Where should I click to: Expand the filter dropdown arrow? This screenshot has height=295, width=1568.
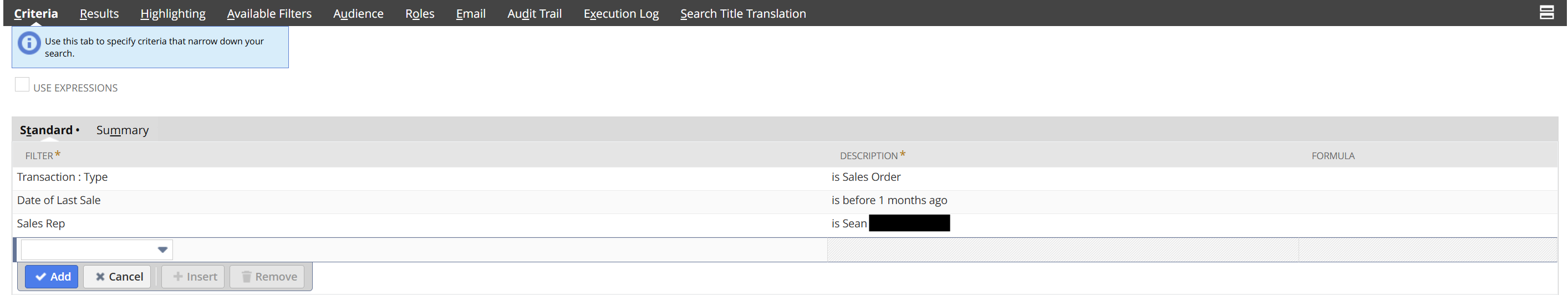point(162,250)
